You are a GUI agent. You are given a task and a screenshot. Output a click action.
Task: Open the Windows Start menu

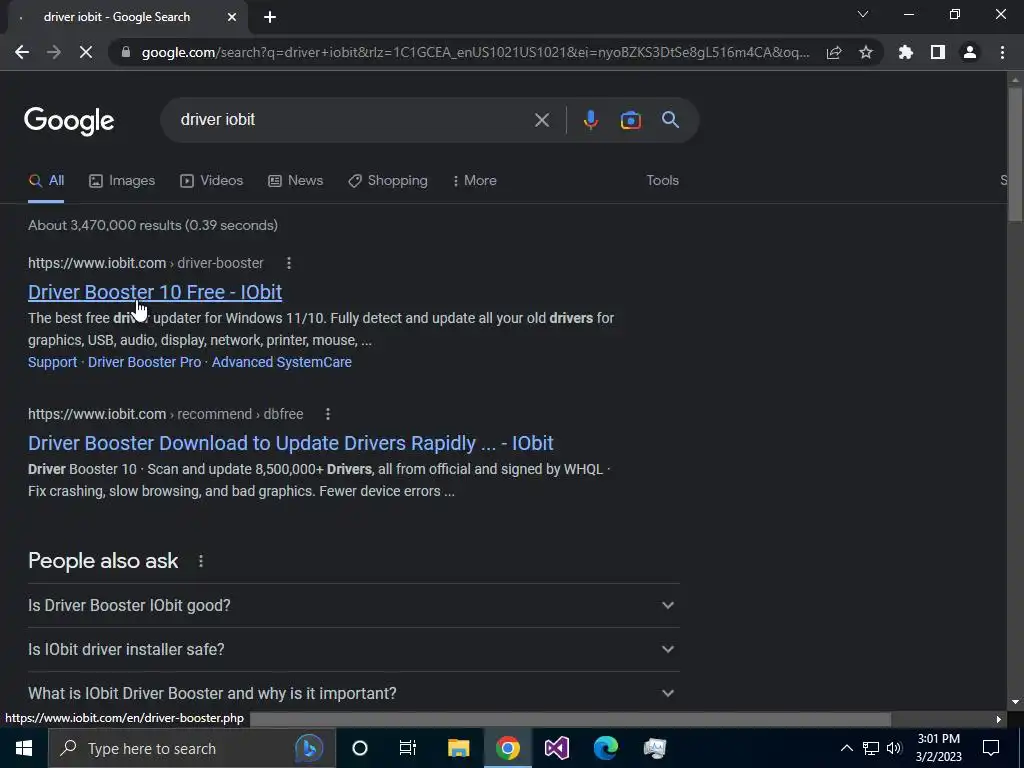[x=24, y=748]
